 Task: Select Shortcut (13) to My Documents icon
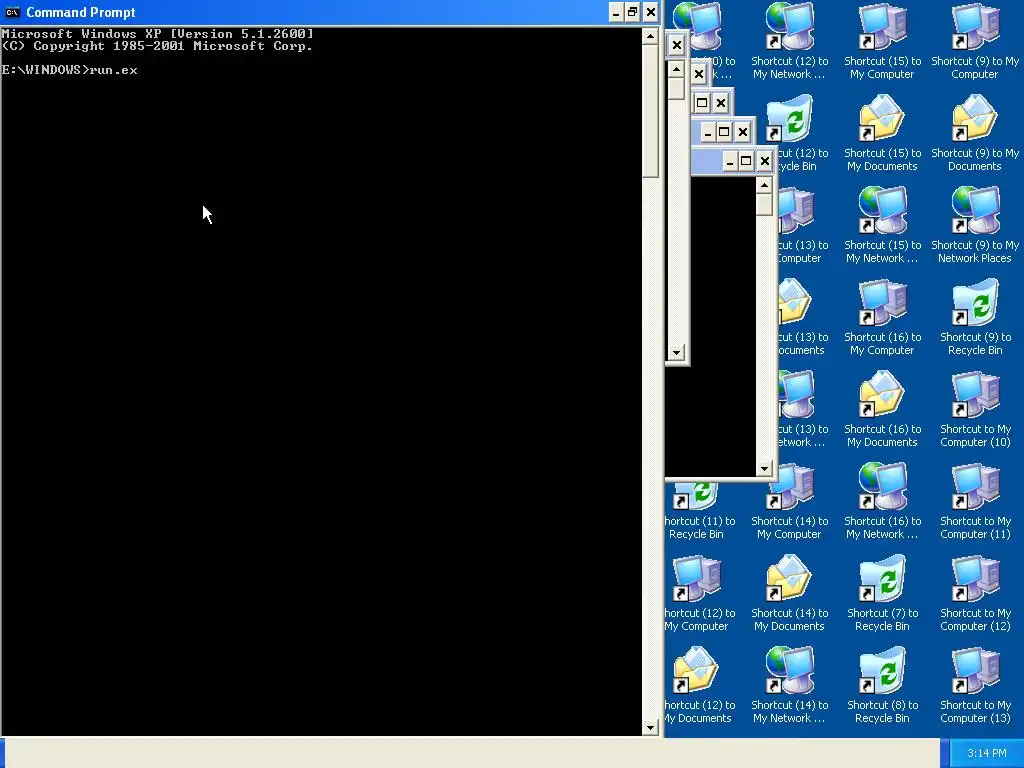[803, 317]
